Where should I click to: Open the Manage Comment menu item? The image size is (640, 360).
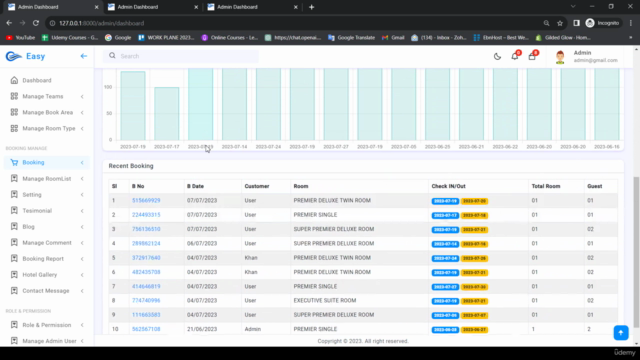pyautogui.click(x=47, y=242)
